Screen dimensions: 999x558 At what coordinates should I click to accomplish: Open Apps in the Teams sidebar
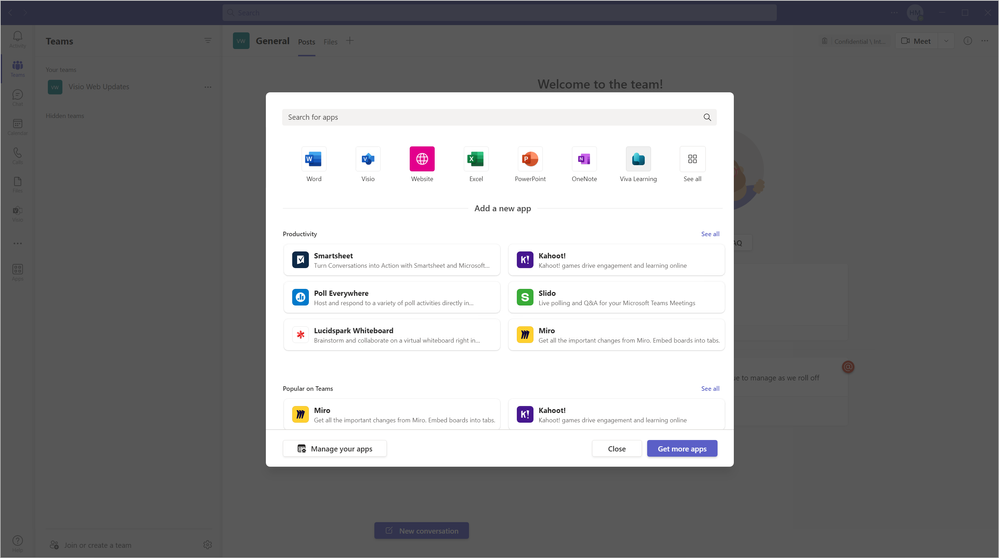[x=17, y=272]
